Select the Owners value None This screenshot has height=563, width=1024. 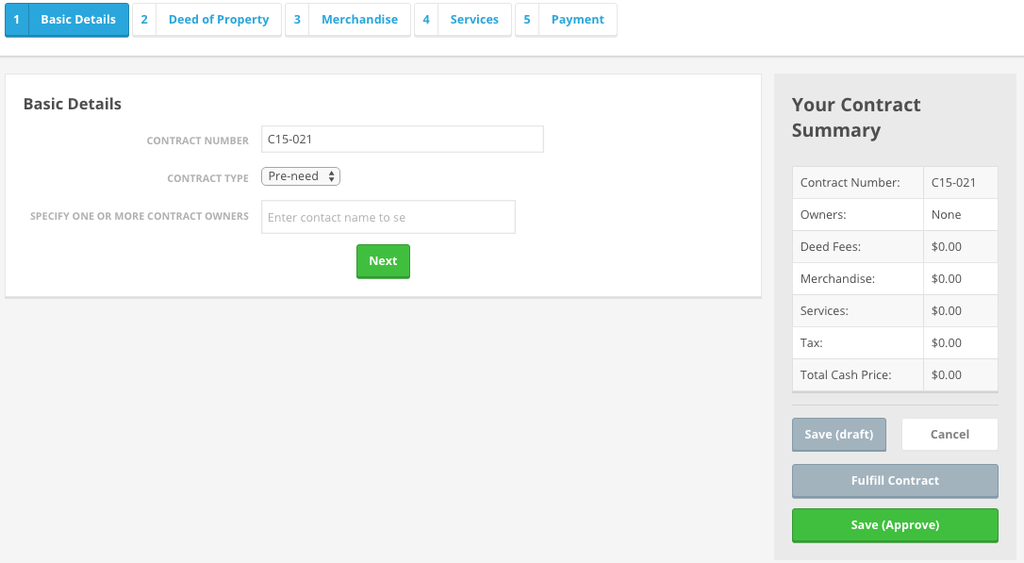[x=946, y=215]
